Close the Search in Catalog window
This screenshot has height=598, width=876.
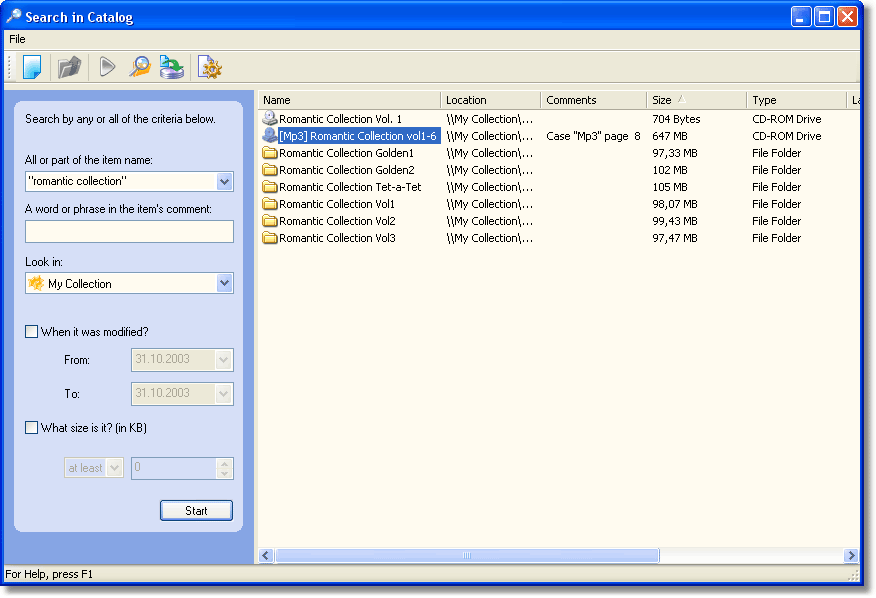848,17
